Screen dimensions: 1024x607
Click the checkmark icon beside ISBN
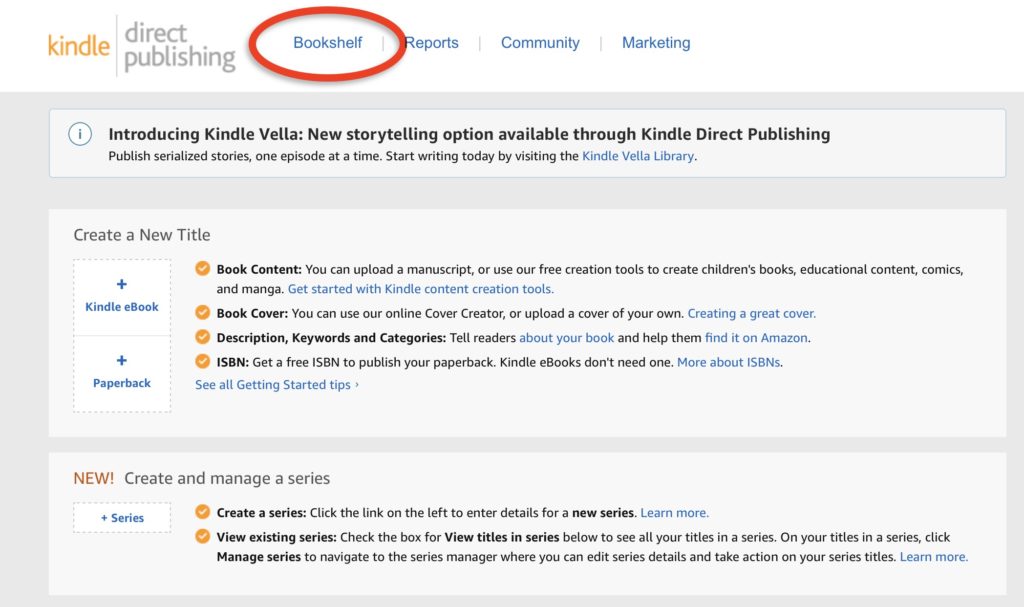point(202,361)
